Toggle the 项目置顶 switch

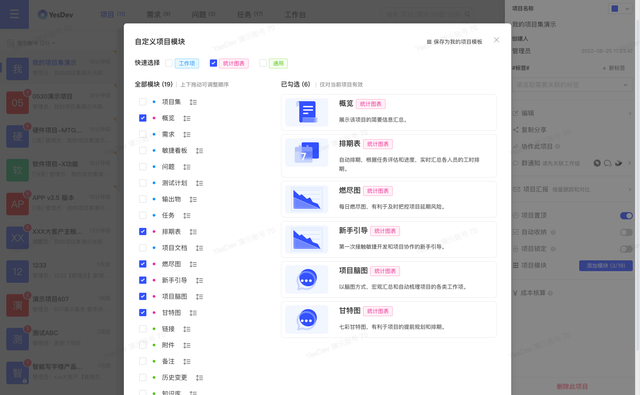(x=626, y=215)
